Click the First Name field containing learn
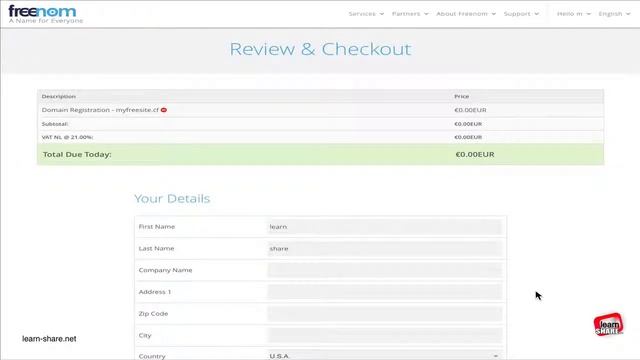The width and height of the screenshot is (640, 360). 384,227
